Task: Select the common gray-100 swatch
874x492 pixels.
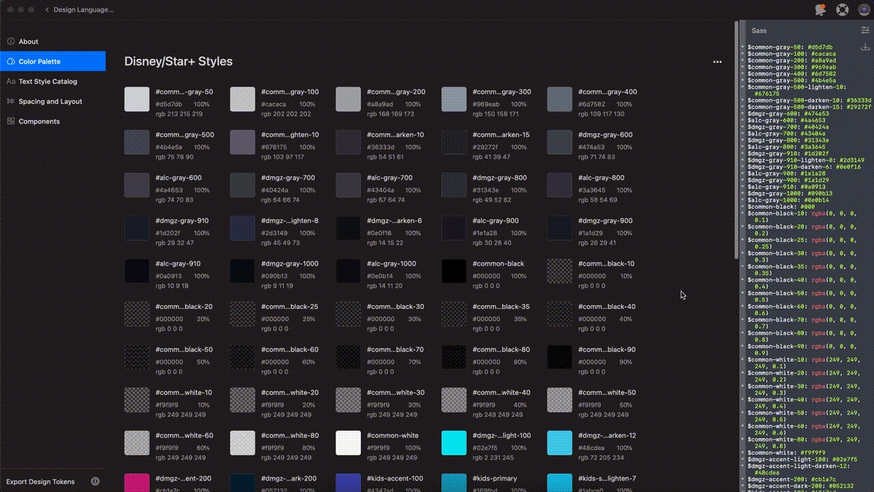Action: (242, 99)
